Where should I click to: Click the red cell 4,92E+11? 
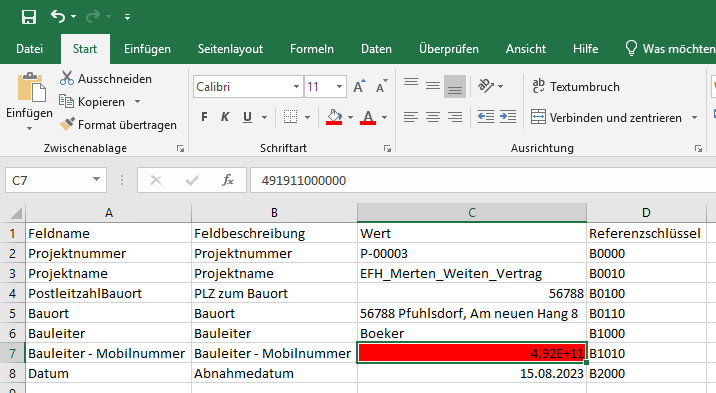[472, 353]
